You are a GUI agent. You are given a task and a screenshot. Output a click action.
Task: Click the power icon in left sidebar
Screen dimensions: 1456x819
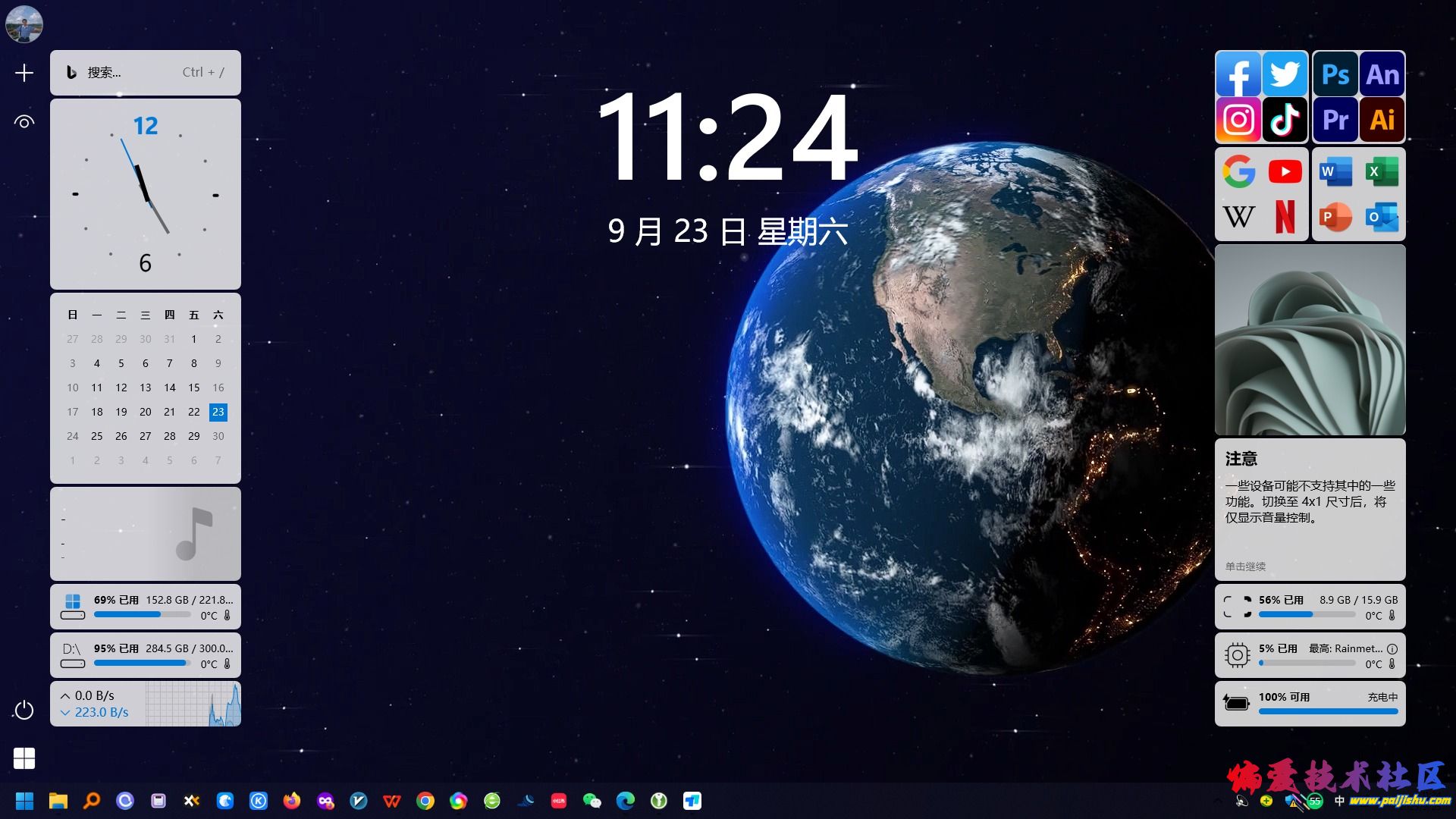pyautogui.click(x=24, y=710)
